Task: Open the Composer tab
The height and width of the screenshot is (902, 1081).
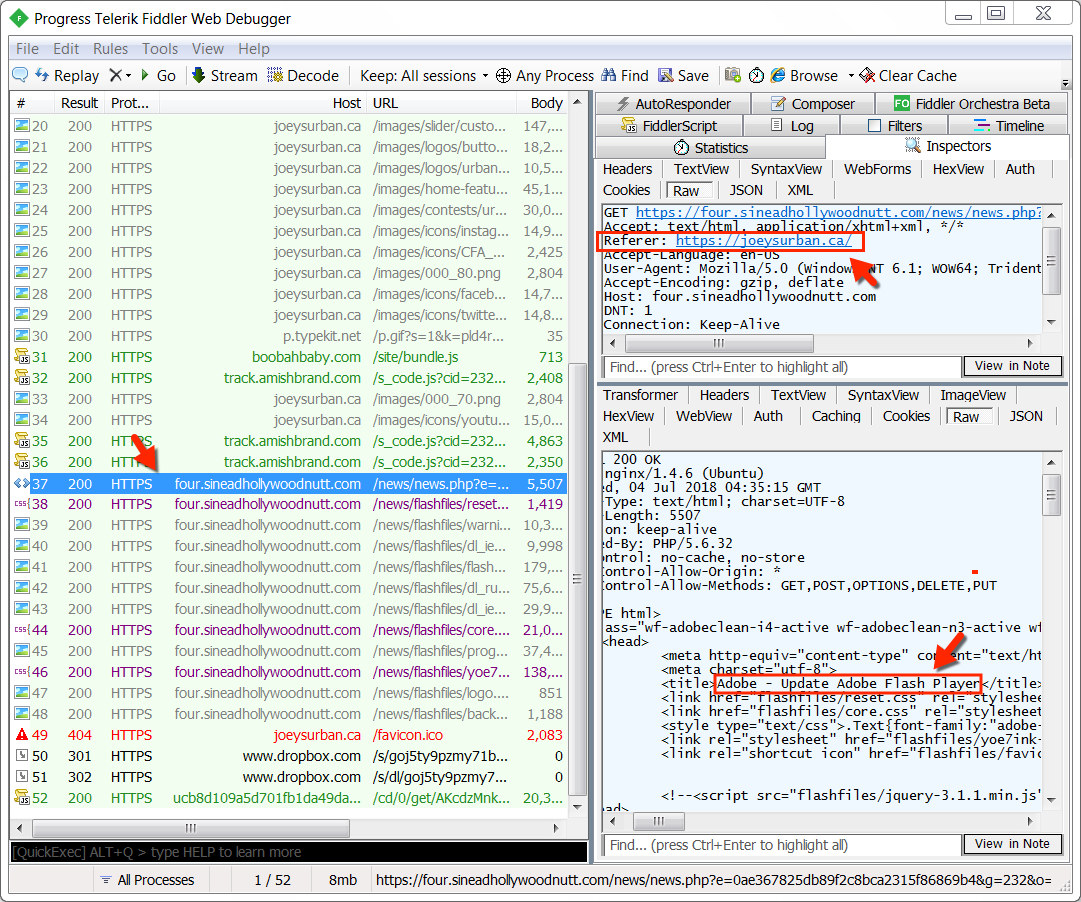Action: tap(813, 104)
